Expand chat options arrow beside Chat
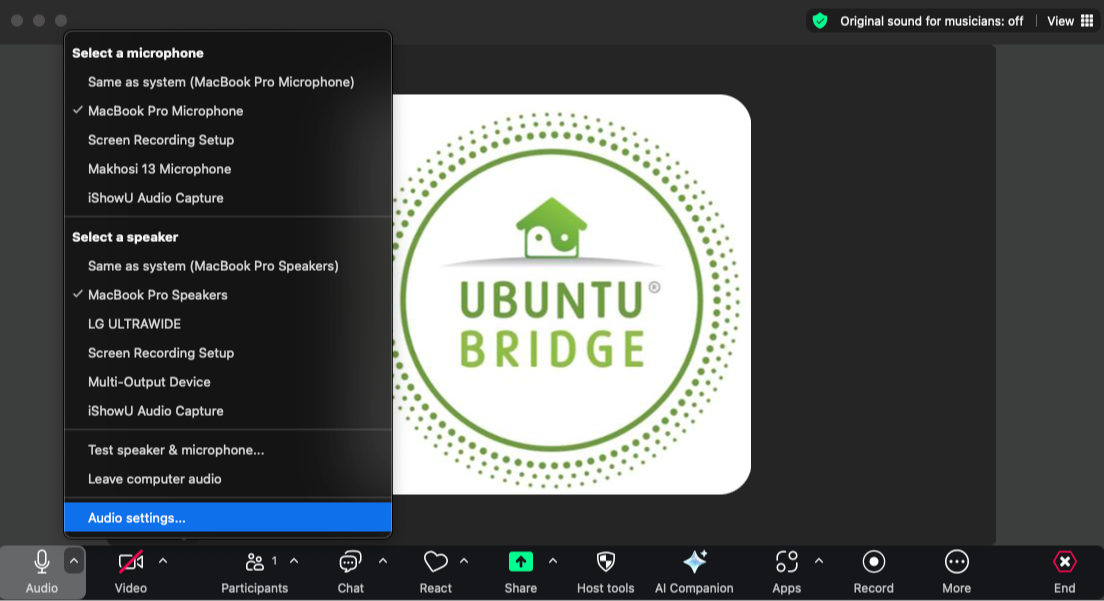The height and width of the screenshot is (601, 1104). tap(383, 561)
